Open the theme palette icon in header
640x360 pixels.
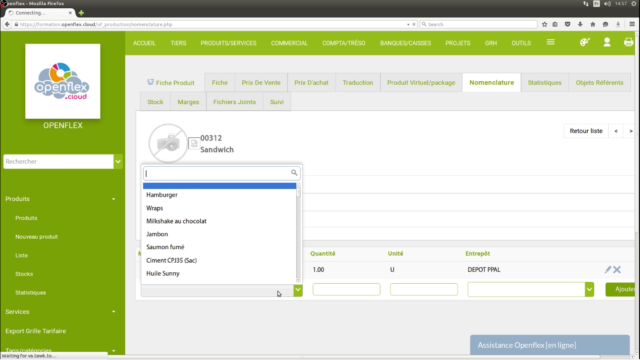coord(585,42)
